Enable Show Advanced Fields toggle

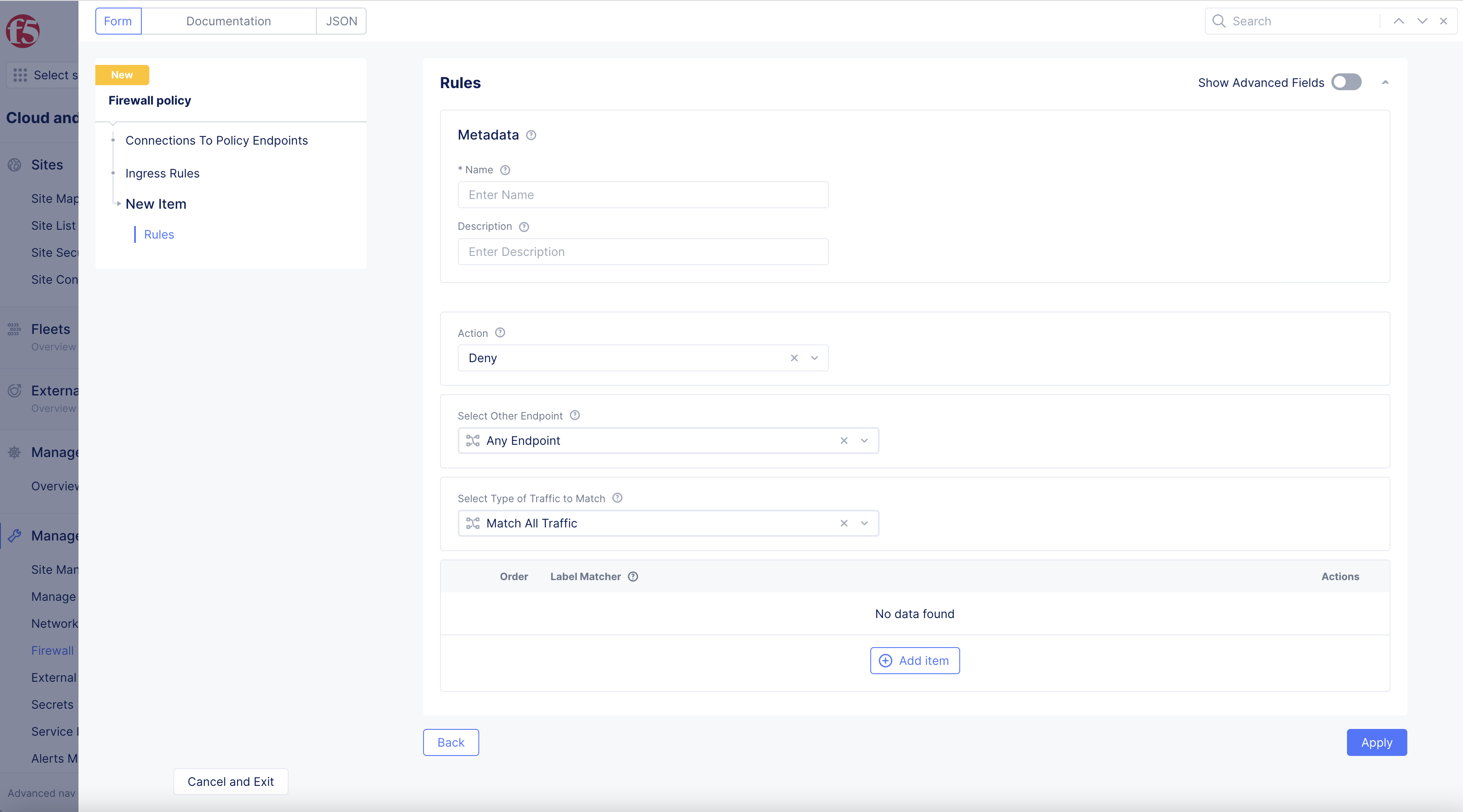[x=1346, y=82]
